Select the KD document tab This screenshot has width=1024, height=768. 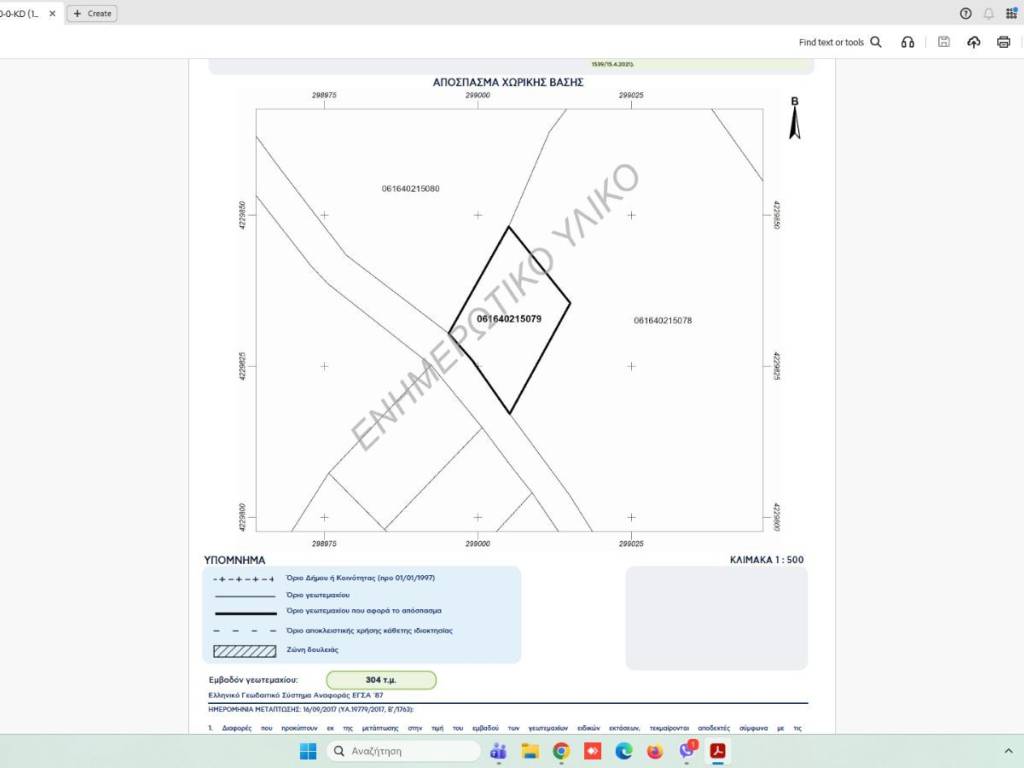point(20,13)
